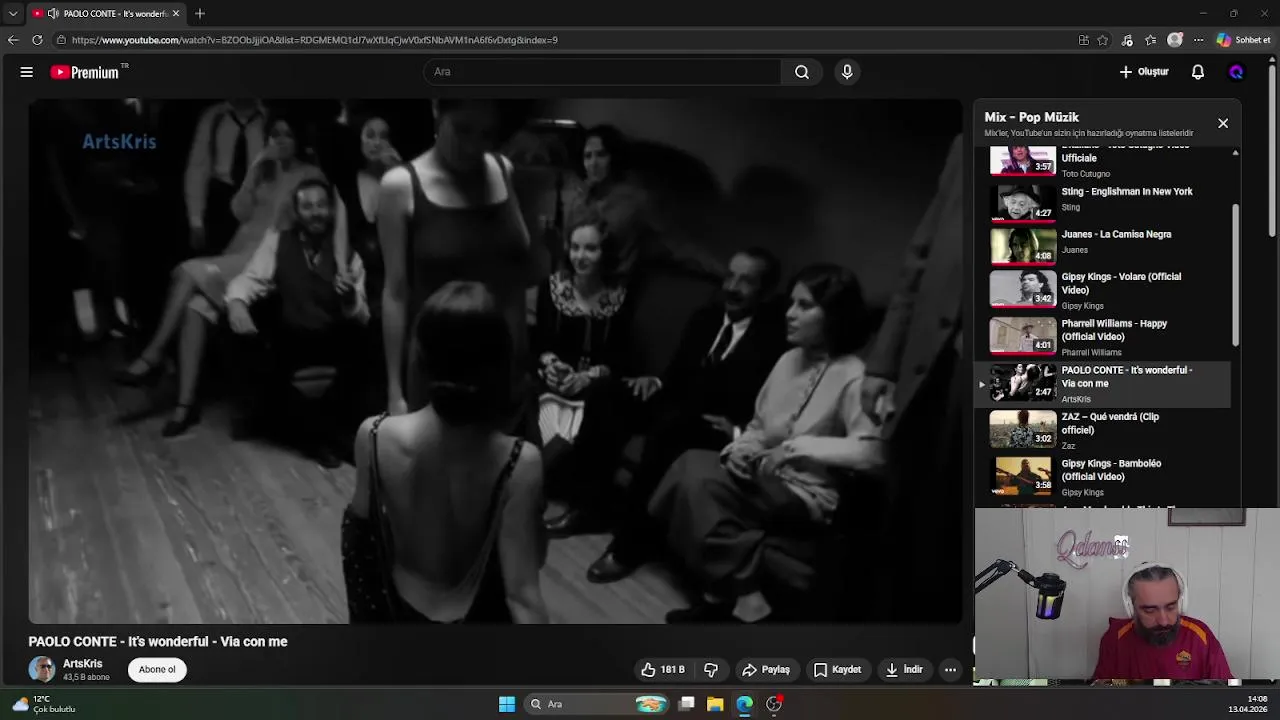Dislike the video
The height and width of the screenshot is (720, 1280).
pyautogui.click(x=711, y=670)
